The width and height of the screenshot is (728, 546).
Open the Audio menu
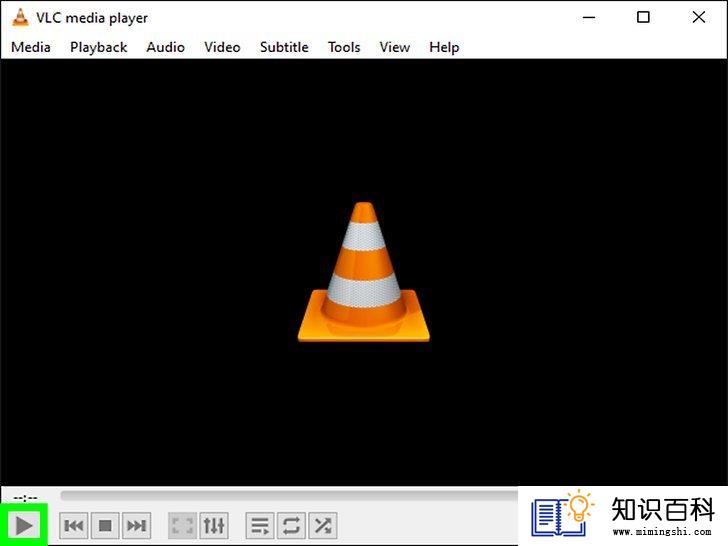165,47
